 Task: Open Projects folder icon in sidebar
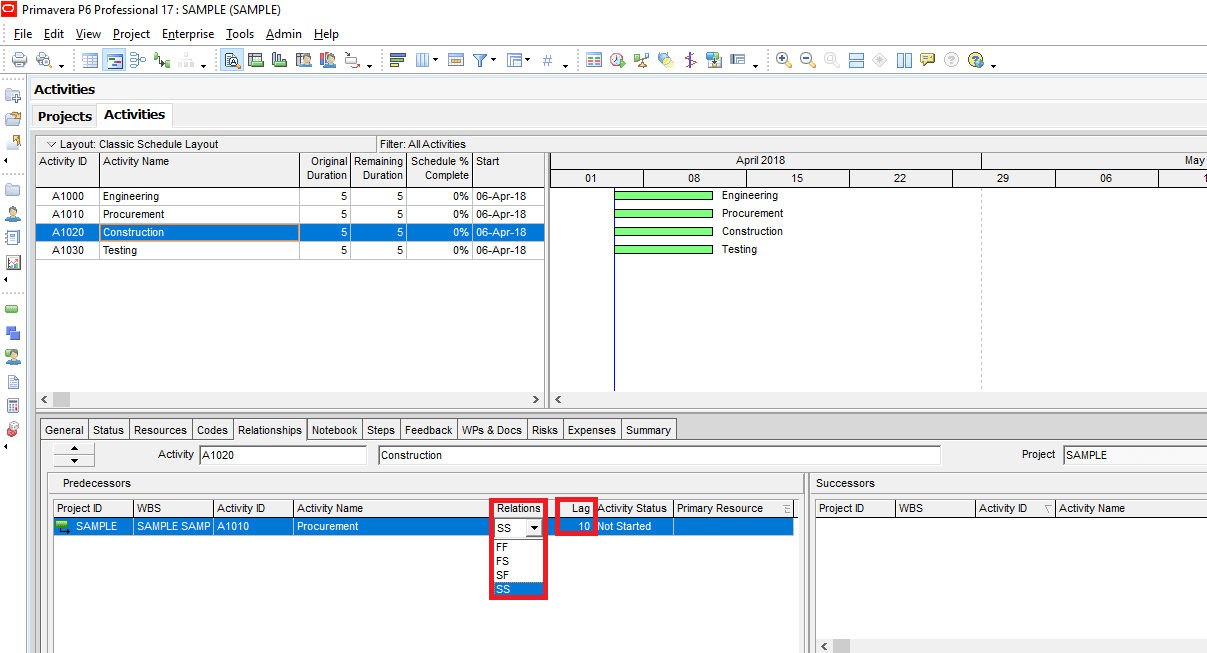point(13,190)
